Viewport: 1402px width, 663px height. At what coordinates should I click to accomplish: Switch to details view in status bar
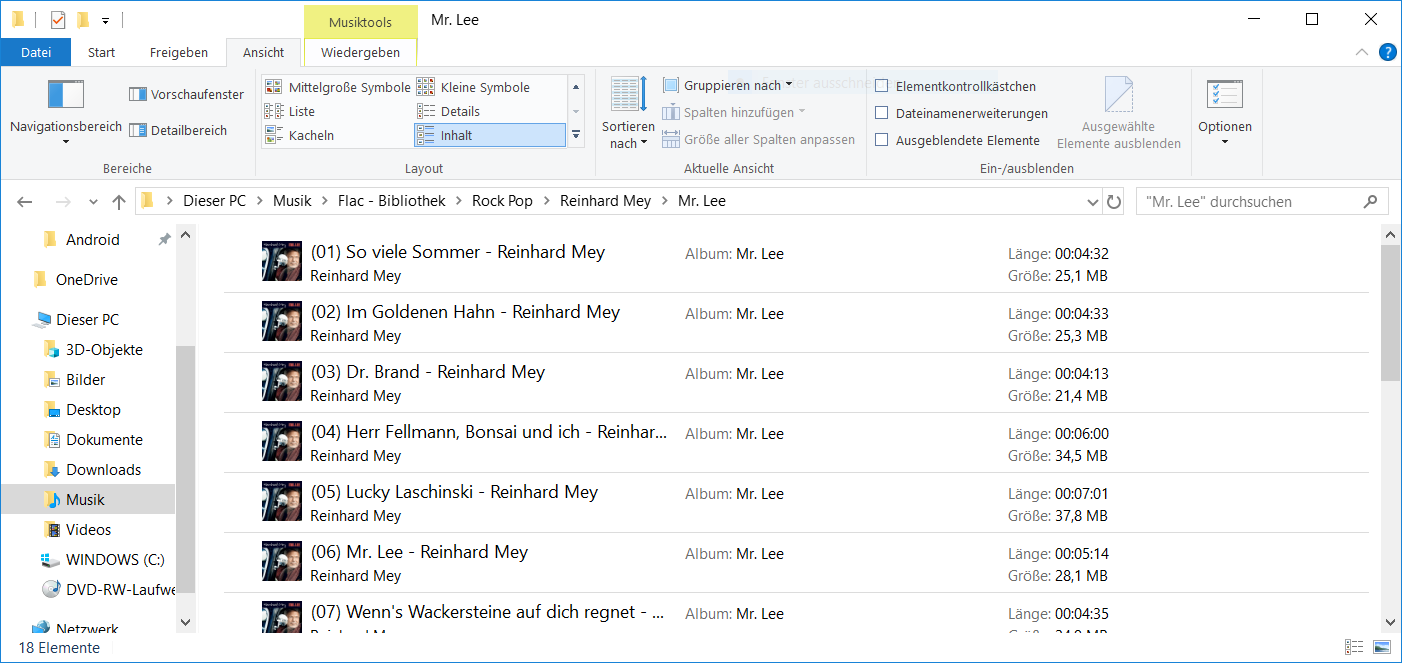pyautogui.click(x=1355, y=648)
